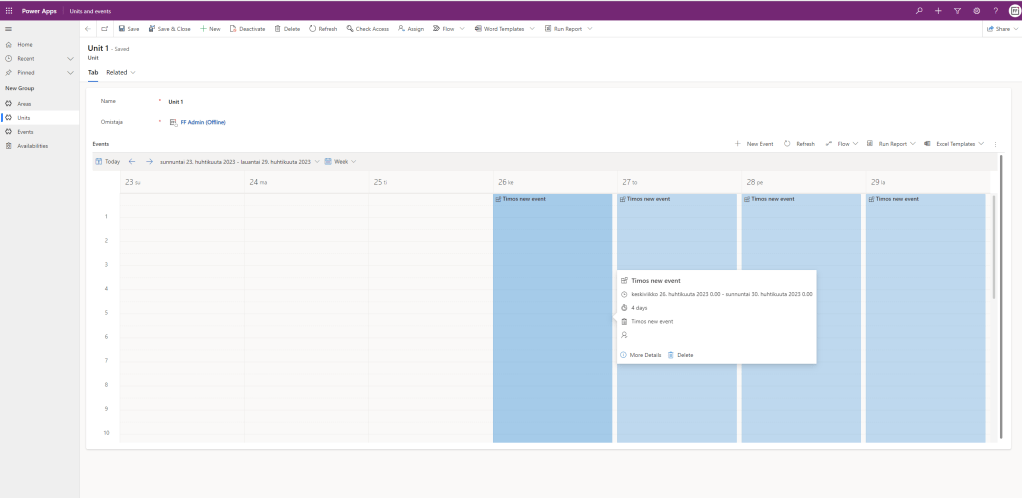Screen dimensions: 1022x498
Task: Expand the Recent section in sidebar
Action: [70, 59]
